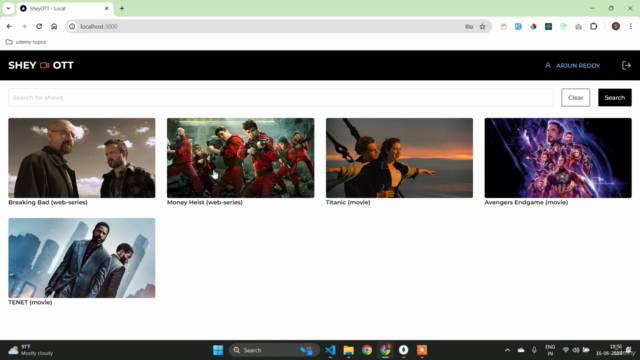Open the Chrome profile avatar
The image size is (640, 360).
click(616, 27)
